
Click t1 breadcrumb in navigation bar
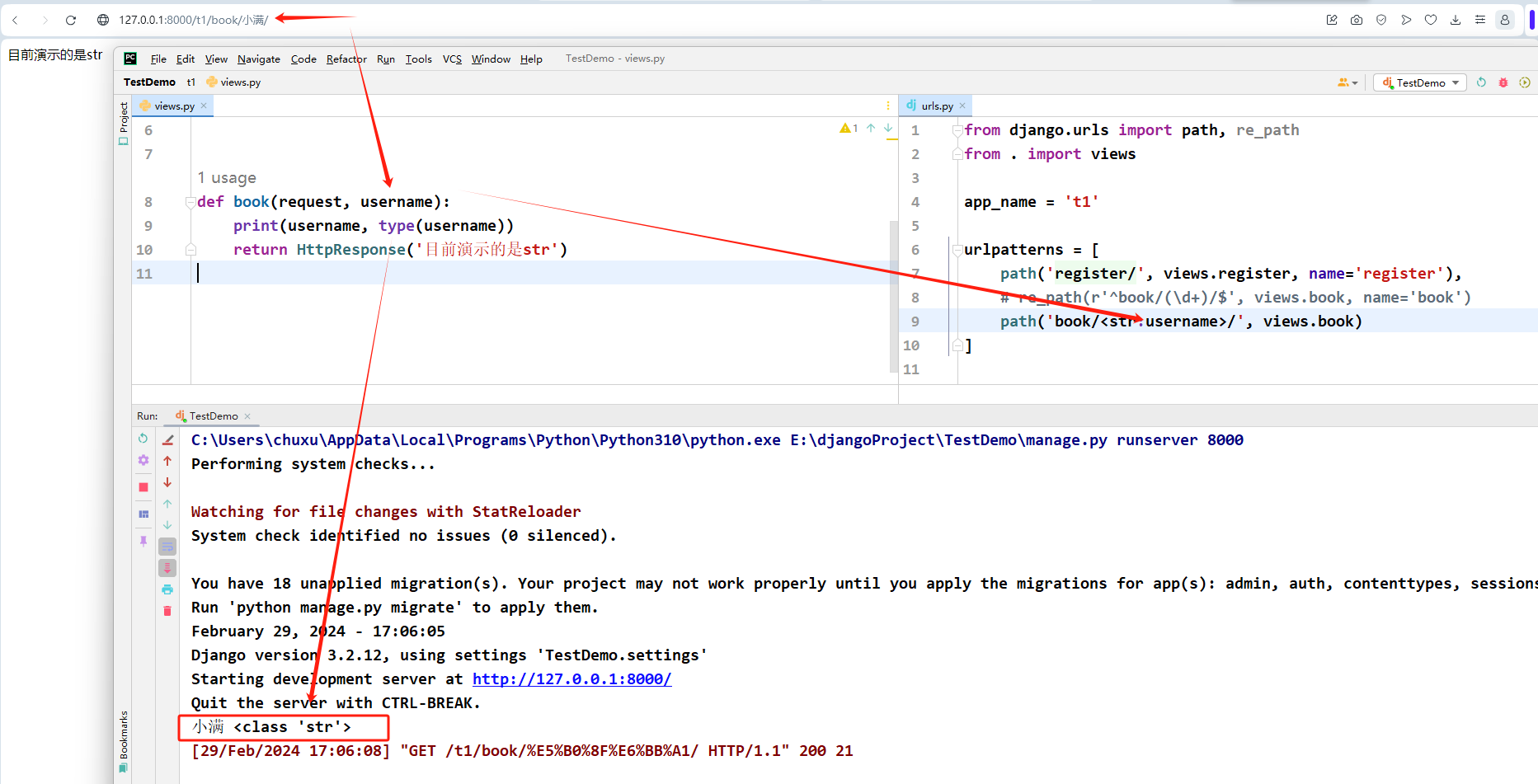(191, 82)
